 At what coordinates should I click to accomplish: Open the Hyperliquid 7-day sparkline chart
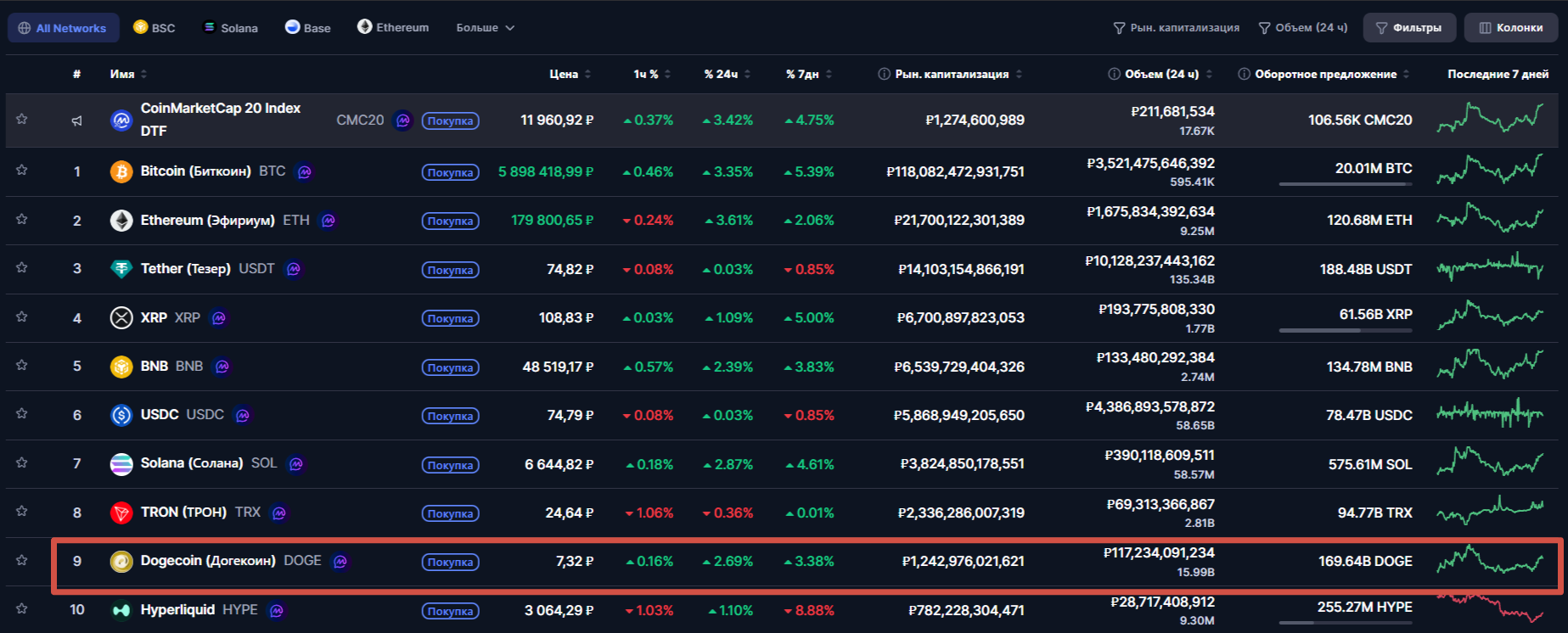click(x=1490, y=608)
